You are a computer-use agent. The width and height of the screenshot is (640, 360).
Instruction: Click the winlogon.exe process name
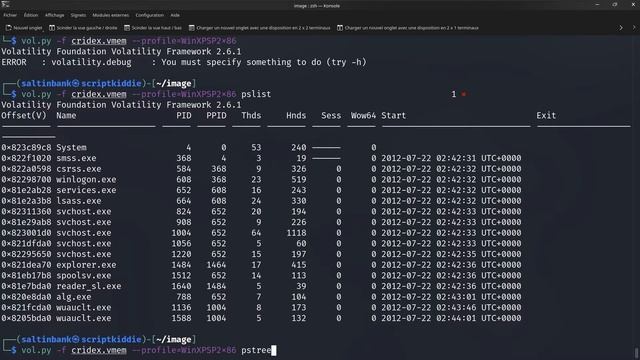pyautogui.click(x=86, y=179)
